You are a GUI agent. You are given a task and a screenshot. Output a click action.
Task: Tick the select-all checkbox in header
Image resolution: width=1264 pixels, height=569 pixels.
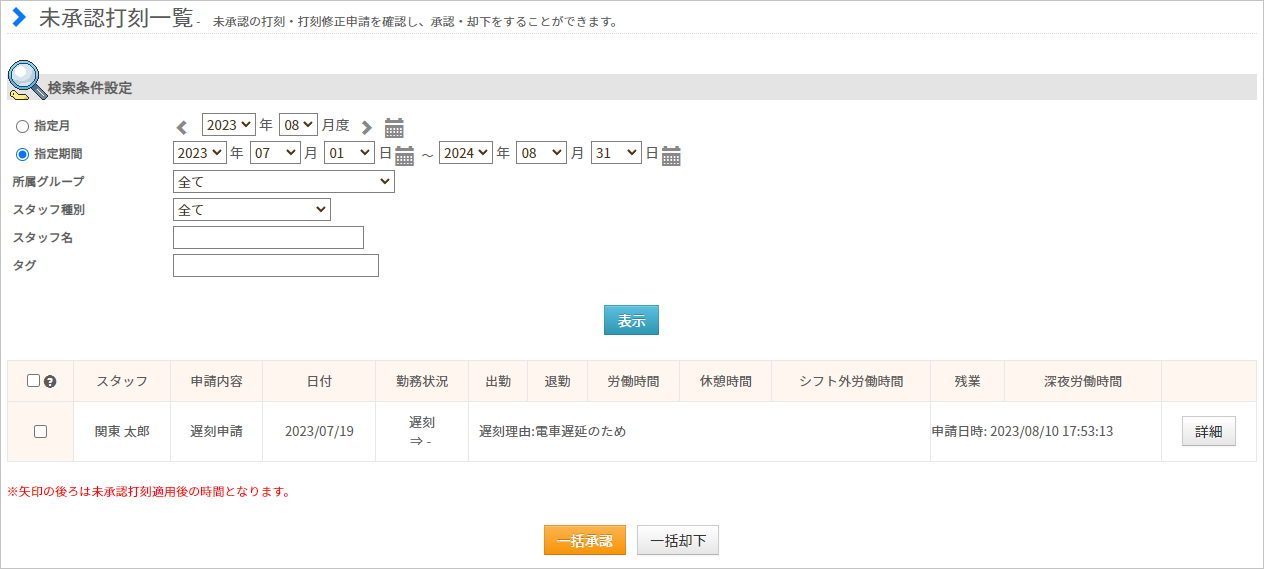click(33, 380)
